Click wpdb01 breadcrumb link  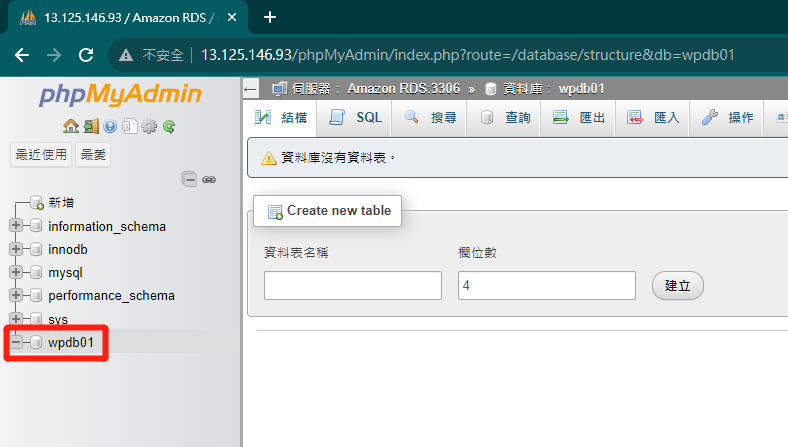click(x=581, y=89)
